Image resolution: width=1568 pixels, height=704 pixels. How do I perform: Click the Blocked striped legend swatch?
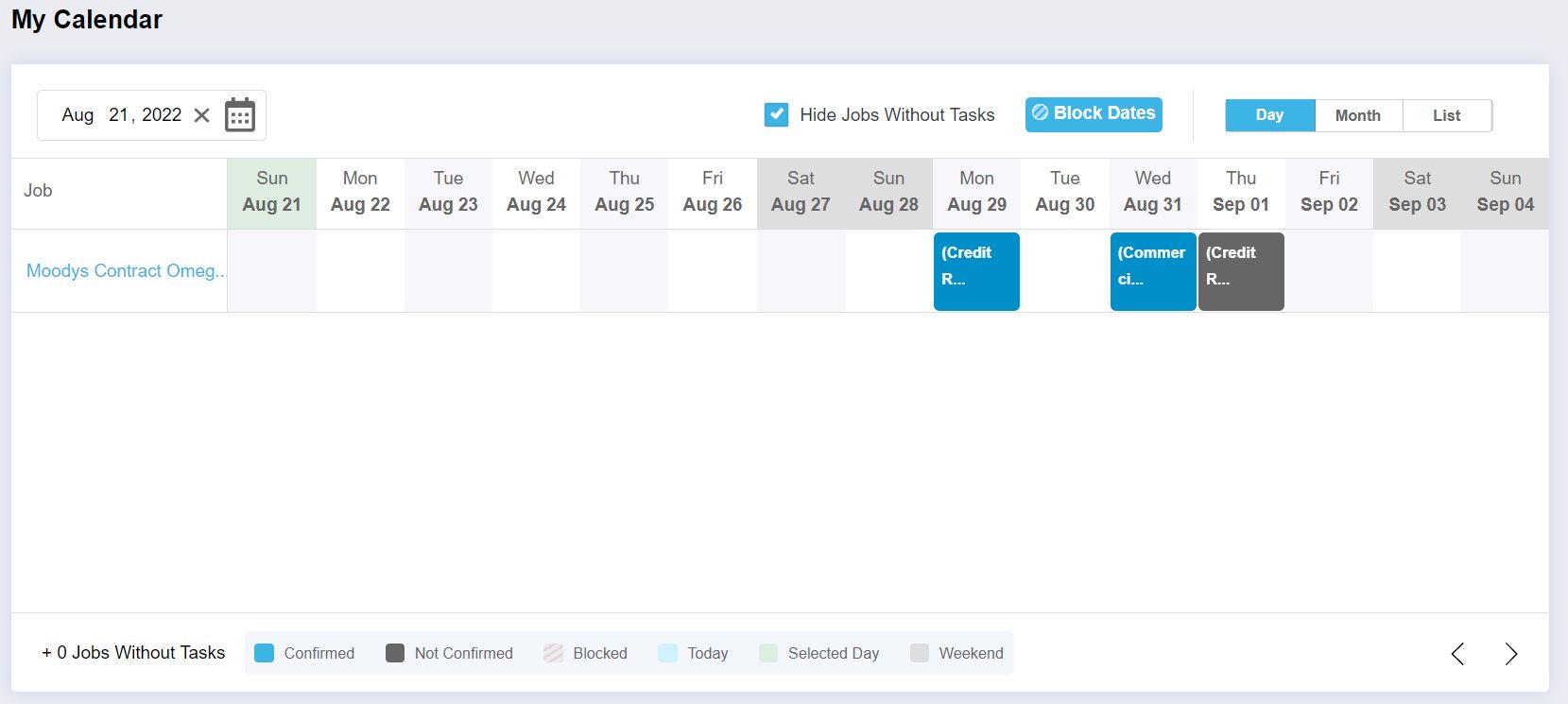coord(554,653)
